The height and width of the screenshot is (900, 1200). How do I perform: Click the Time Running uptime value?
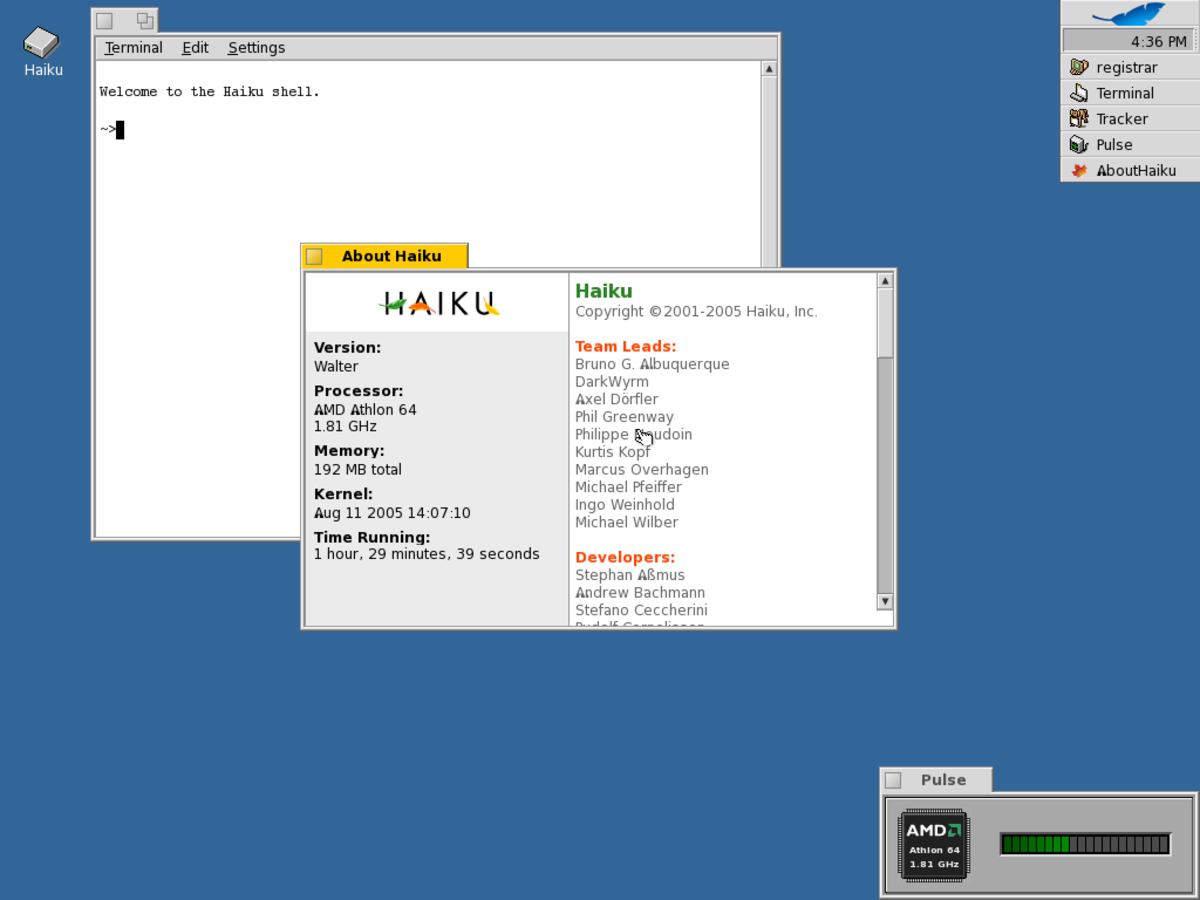pyautogui.click(x=427, y=554)
